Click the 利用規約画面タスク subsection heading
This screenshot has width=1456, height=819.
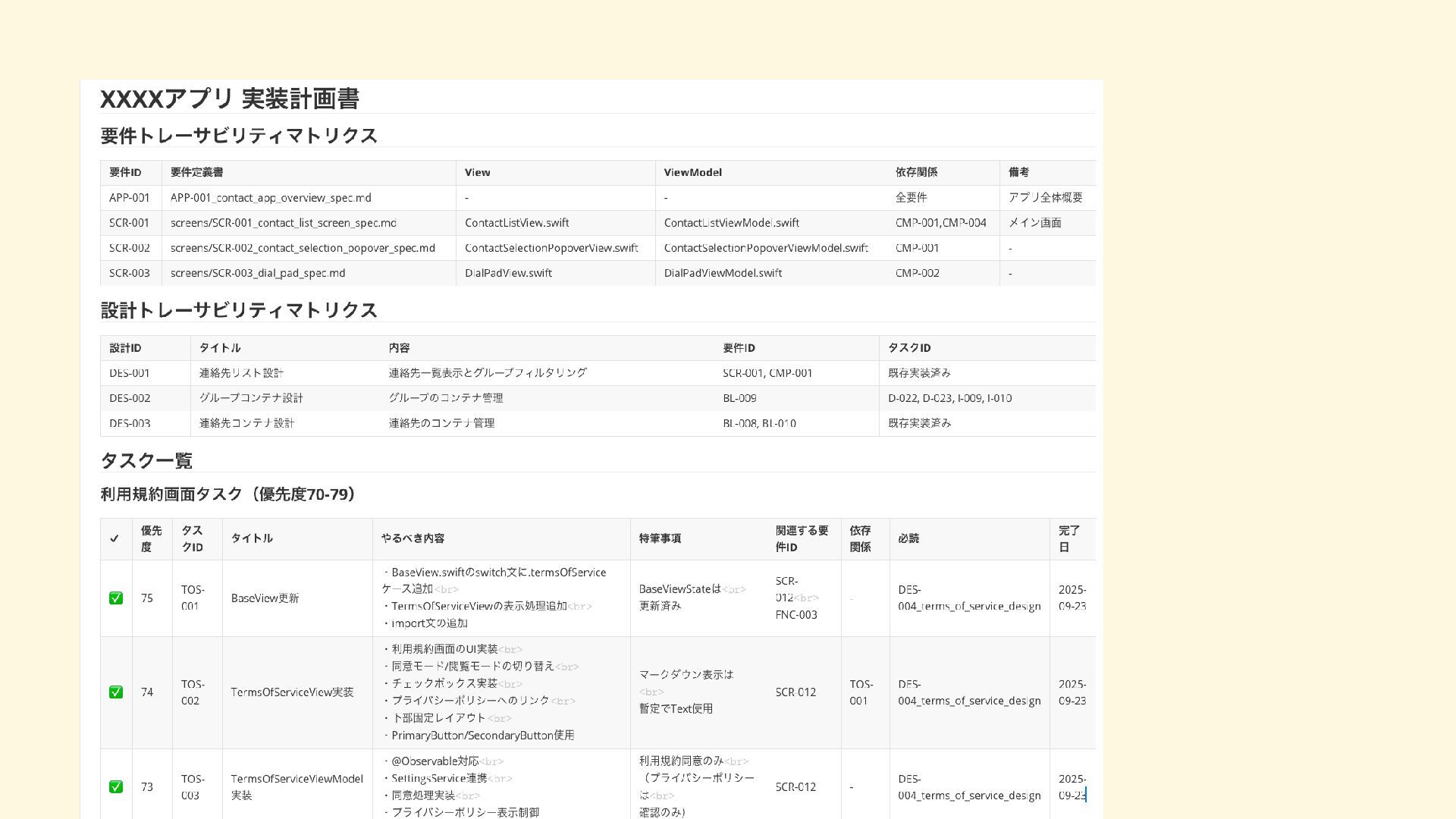(x=228, y=494)
